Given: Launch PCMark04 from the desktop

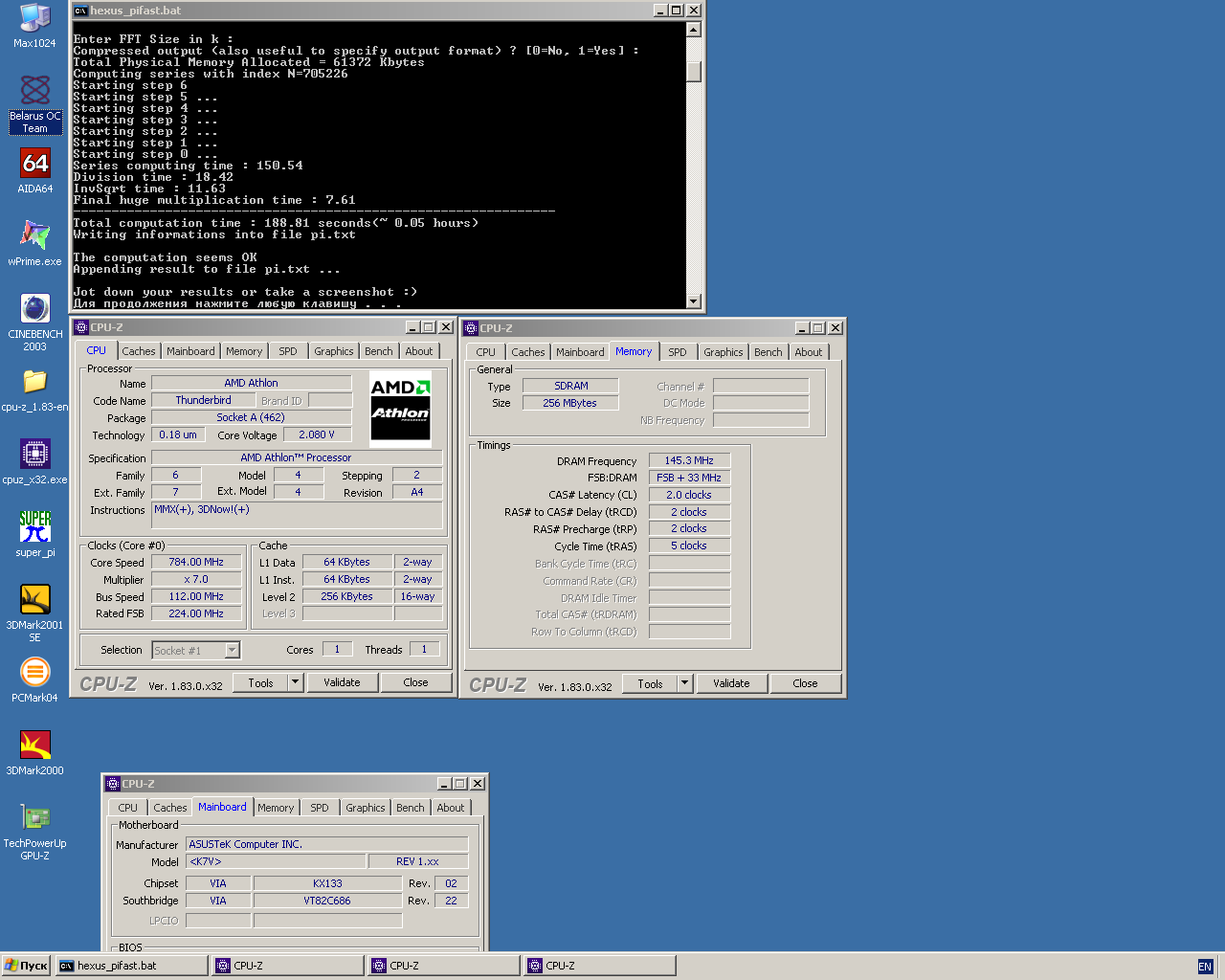Looking at the screenshot, I should pos(34,679).
